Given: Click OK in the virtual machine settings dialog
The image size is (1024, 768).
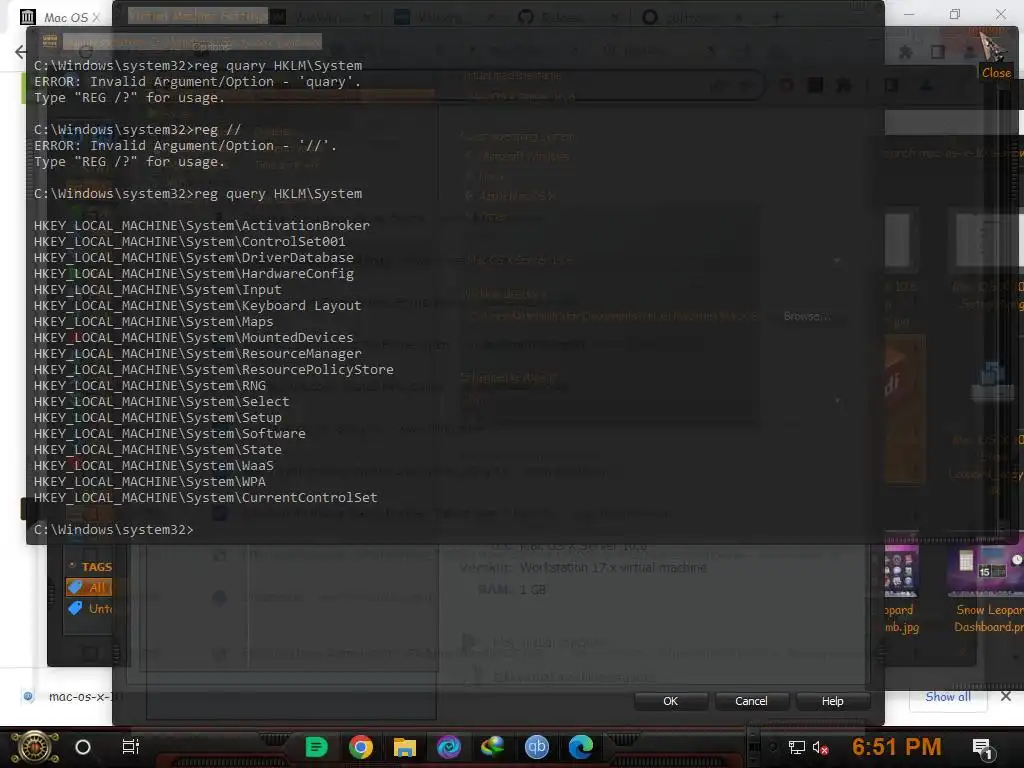Looking at the screenshot, I should coord(671,701).
